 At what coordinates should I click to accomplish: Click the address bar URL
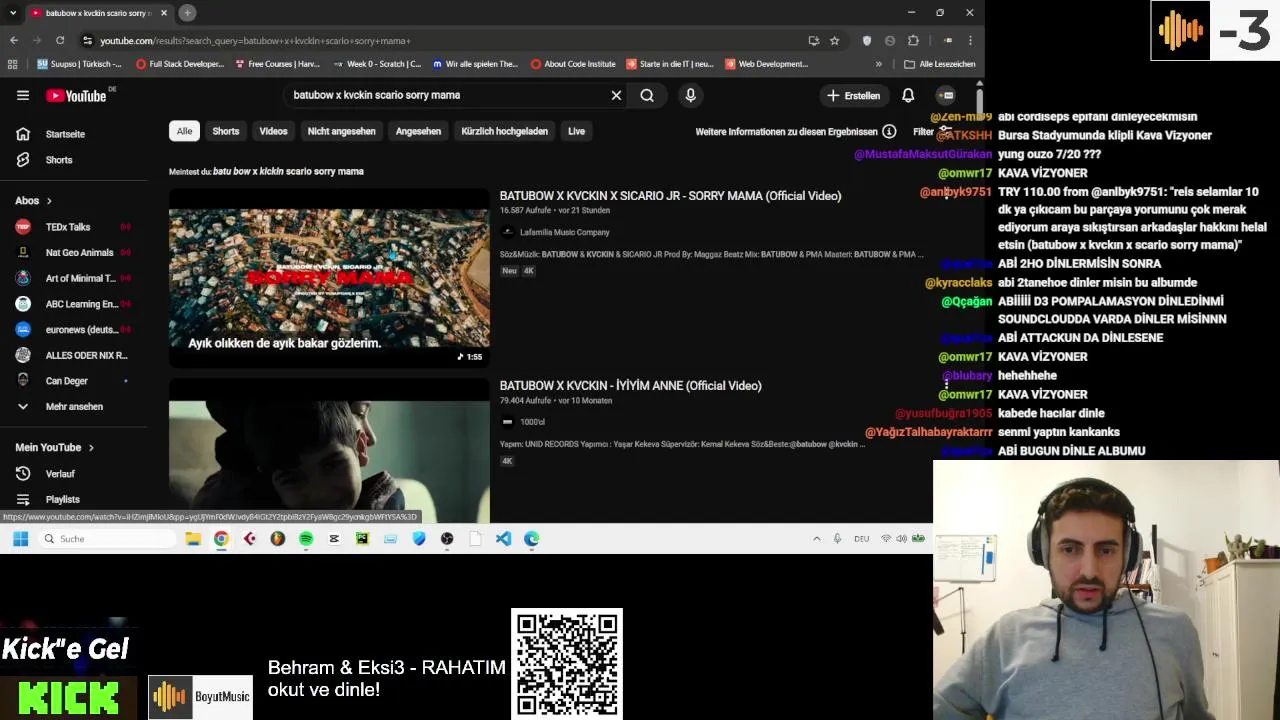[x=255, y=41]
